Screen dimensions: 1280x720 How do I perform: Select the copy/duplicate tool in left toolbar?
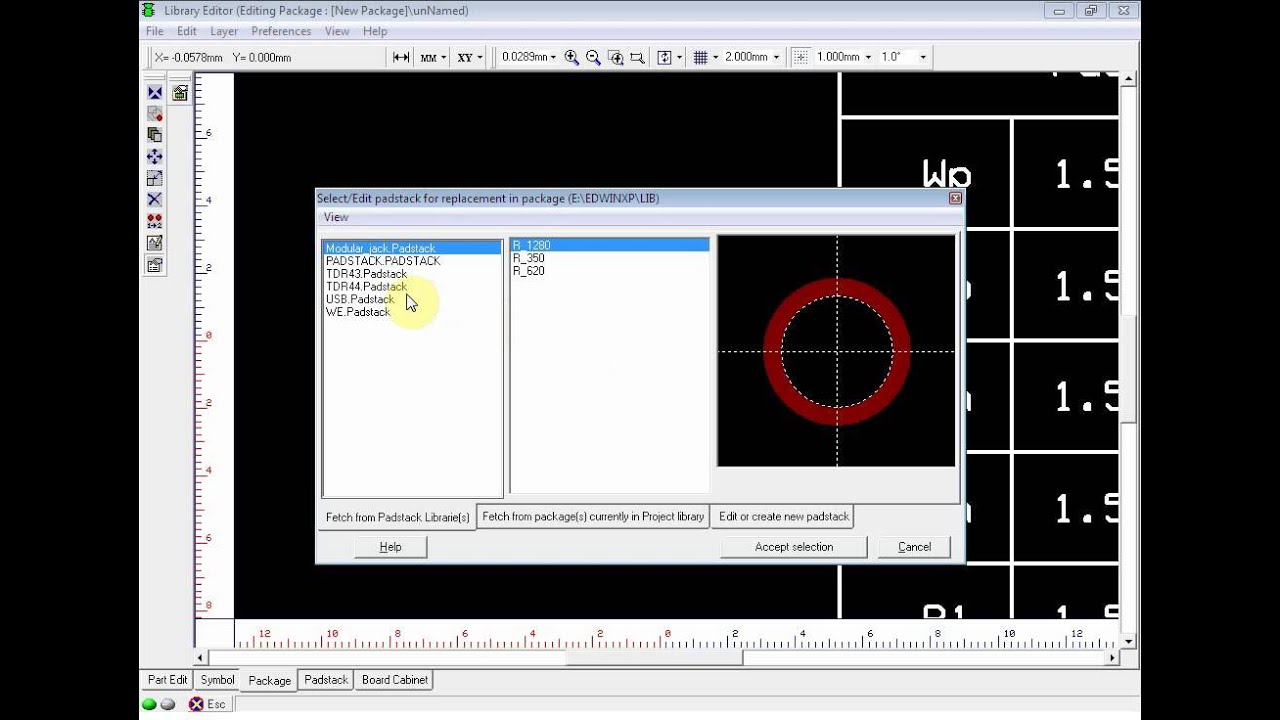(154, 135)
